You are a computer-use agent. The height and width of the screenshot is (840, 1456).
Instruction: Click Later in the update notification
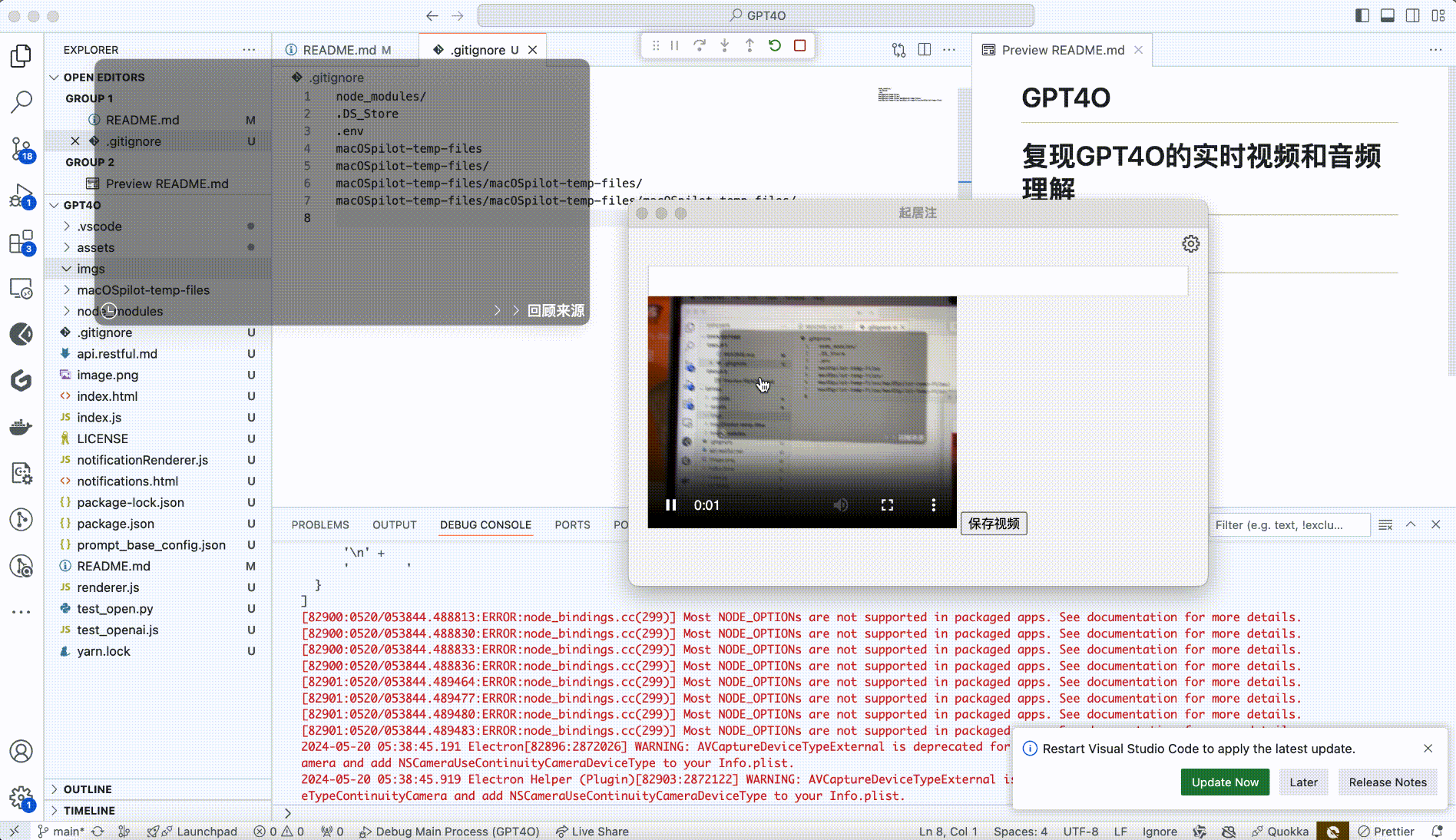(1303, 782)
